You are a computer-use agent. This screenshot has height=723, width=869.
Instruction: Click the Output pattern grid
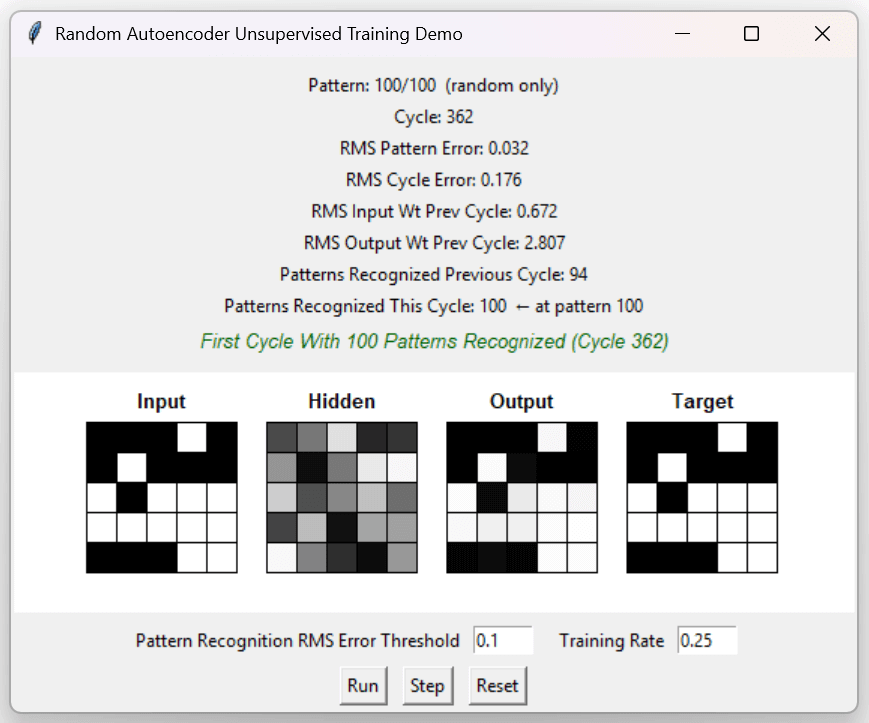click(522, 498)
